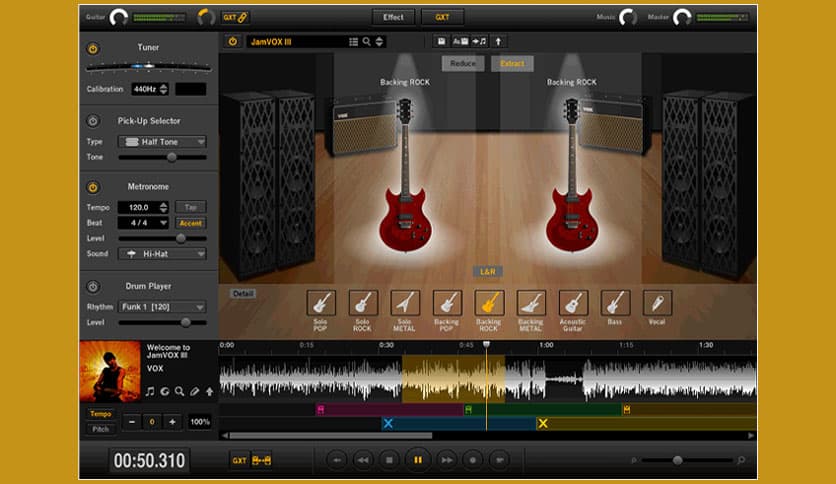The width and height of the screenshot is (836, 484).
Task: Pause playback with the pause button
Action: click(x=418, y=459)
